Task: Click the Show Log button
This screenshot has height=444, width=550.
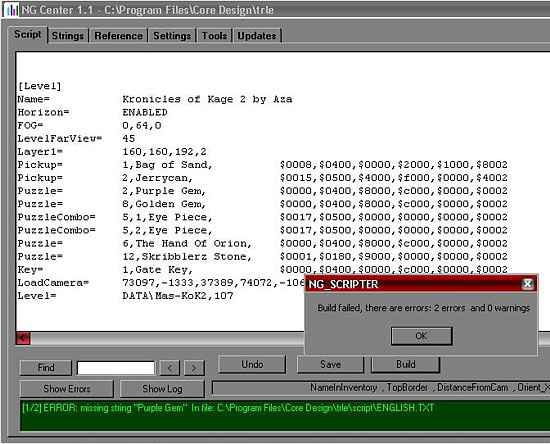Action: (x=162, y=389)
